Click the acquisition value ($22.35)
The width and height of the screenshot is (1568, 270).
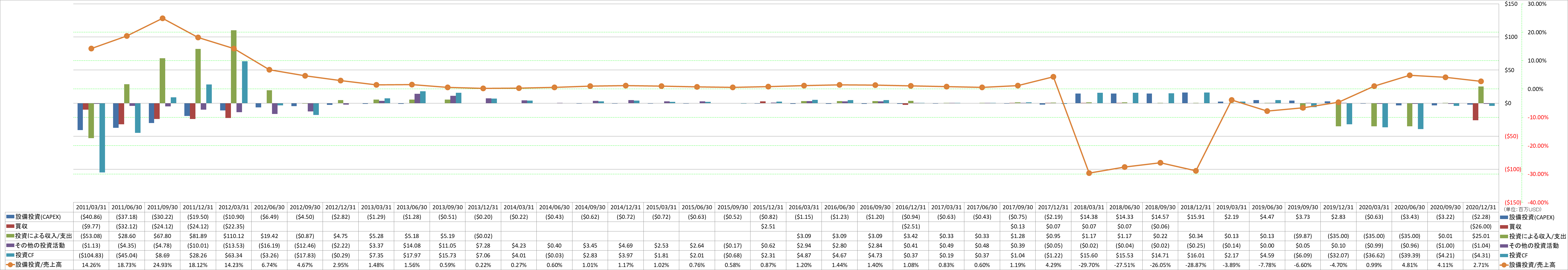pos(233,226)
